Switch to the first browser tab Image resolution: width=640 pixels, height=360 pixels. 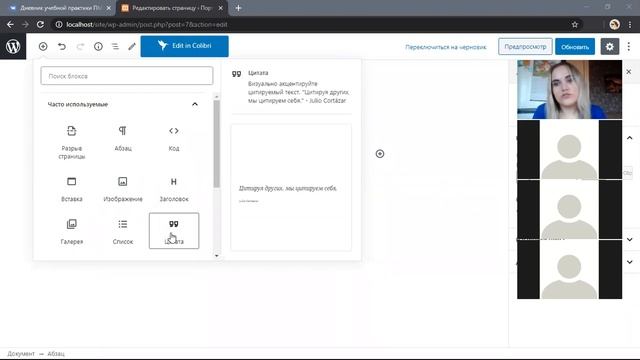coord(59,8)
